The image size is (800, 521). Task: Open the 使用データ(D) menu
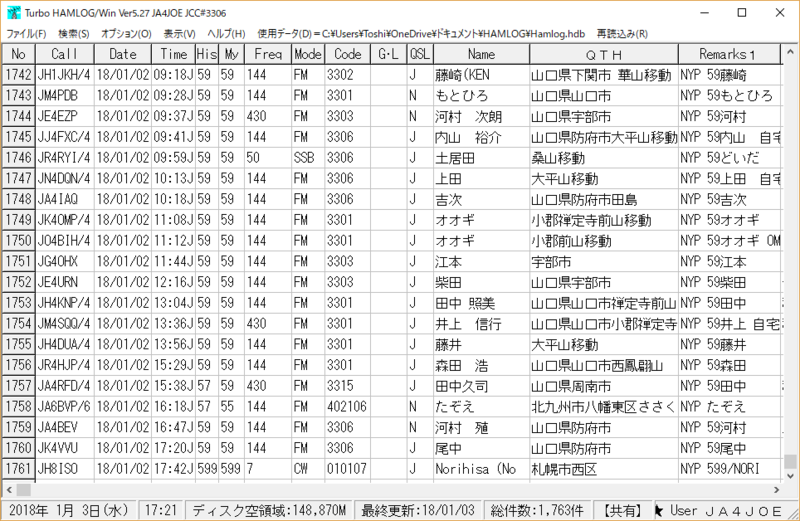pos(421,34)
